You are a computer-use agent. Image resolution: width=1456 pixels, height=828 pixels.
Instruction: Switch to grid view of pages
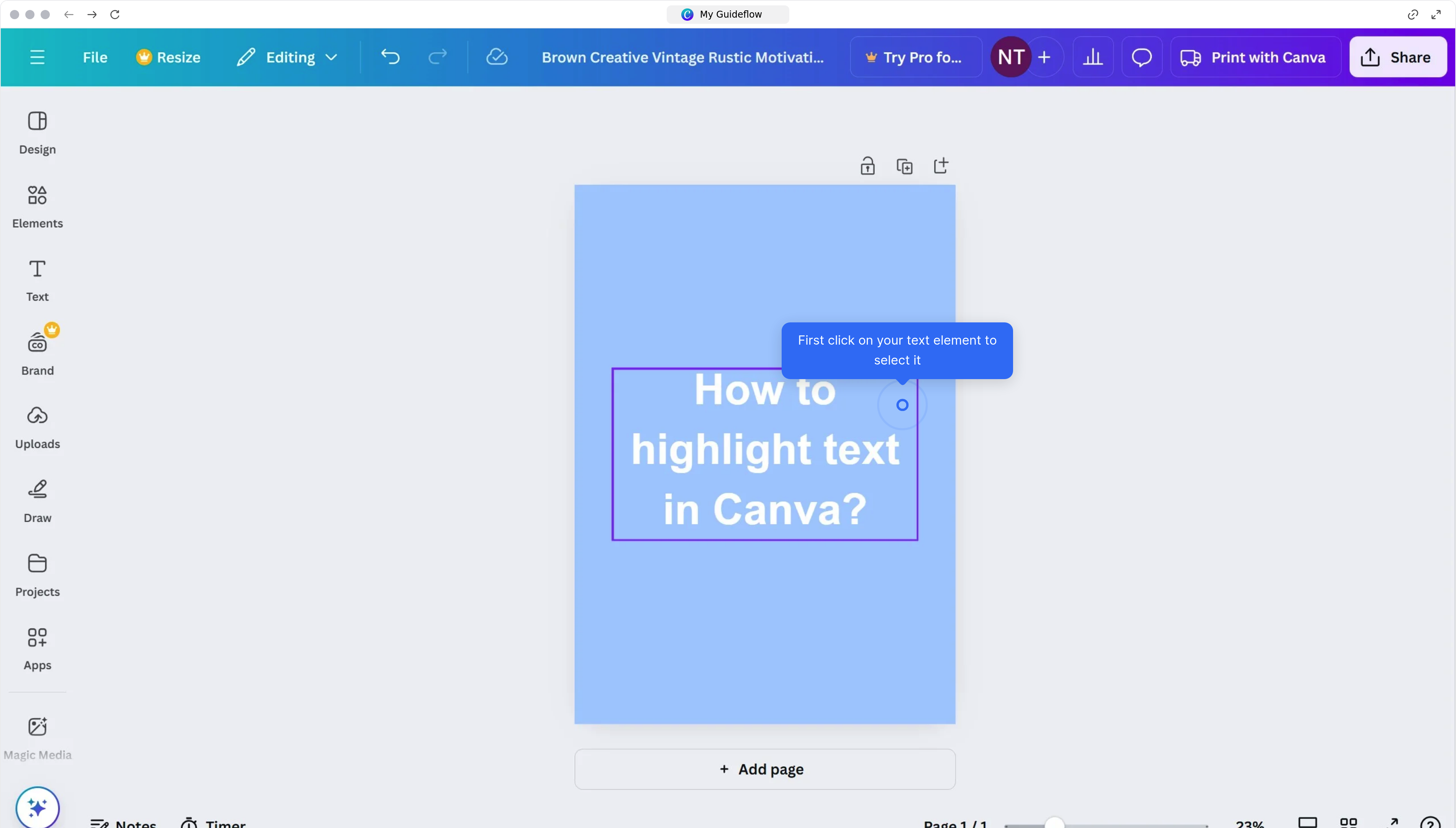coord(1349,823)
